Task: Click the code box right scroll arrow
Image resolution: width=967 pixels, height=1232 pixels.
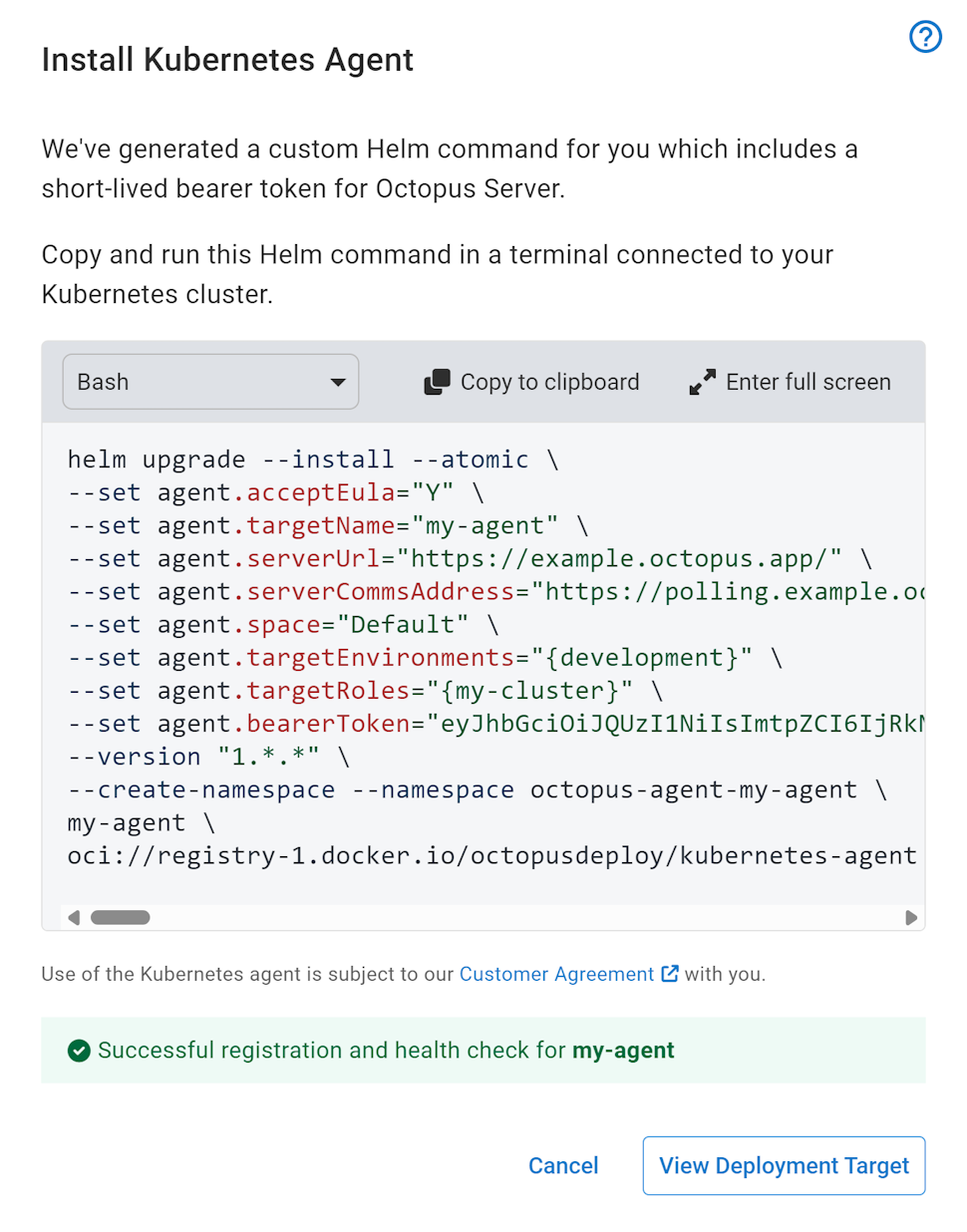Action: pos(910,917)
